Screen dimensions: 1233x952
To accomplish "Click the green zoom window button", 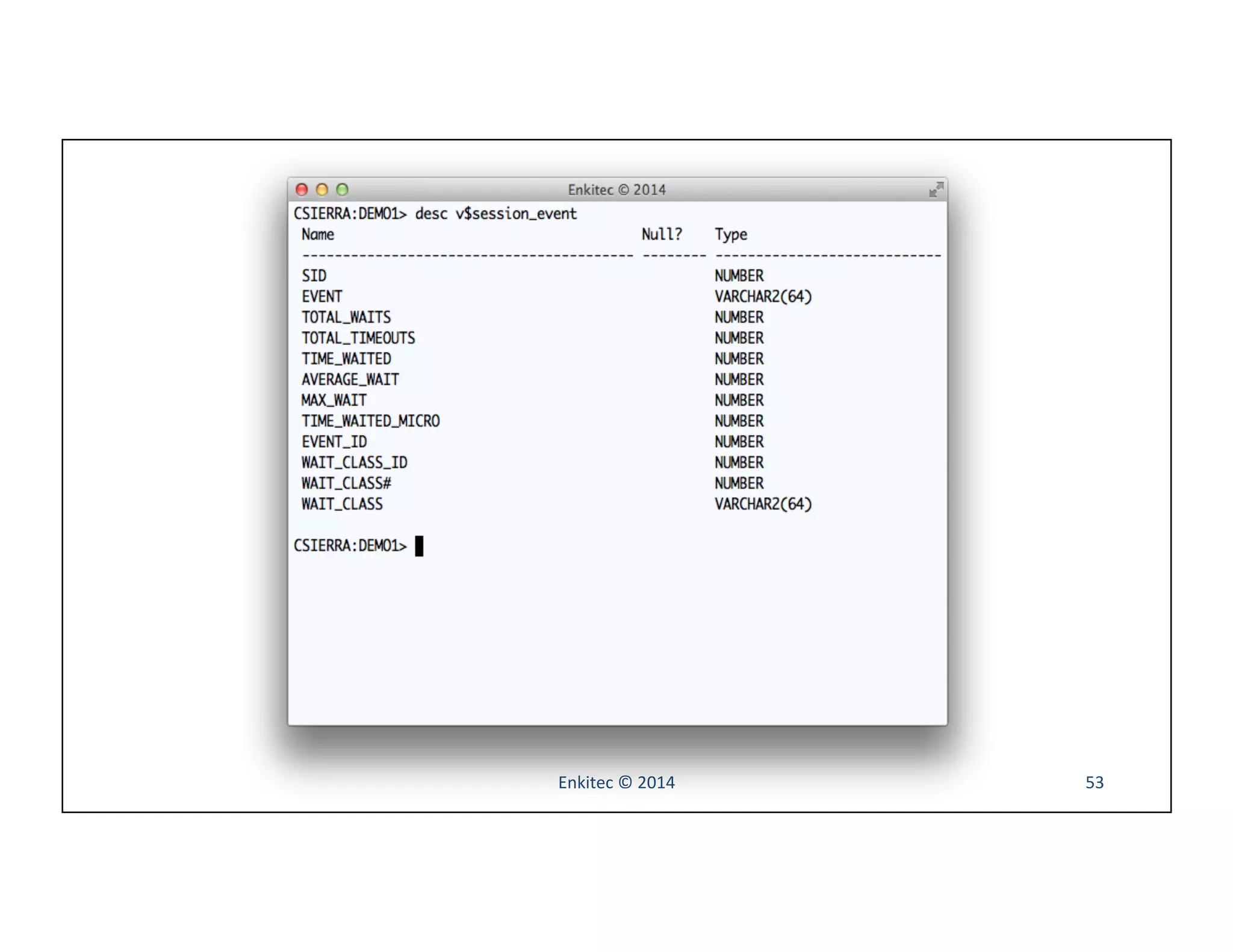I will [342, 190].
